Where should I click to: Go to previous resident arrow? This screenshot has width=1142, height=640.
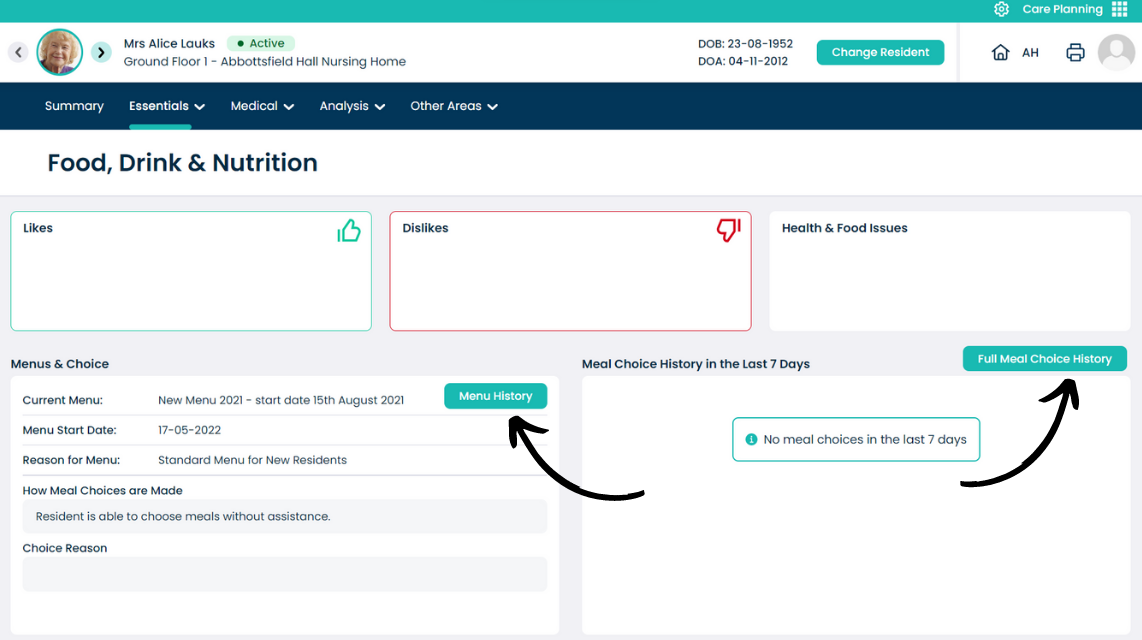19,52
